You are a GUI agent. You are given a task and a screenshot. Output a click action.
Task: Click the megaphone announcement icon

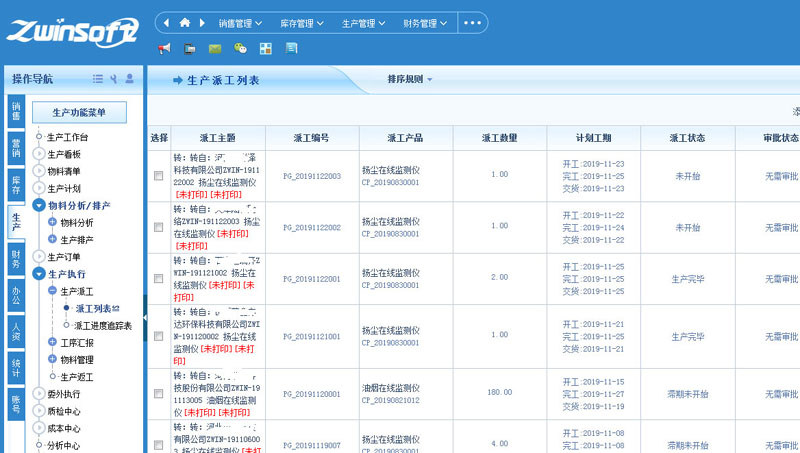(165, 47)
